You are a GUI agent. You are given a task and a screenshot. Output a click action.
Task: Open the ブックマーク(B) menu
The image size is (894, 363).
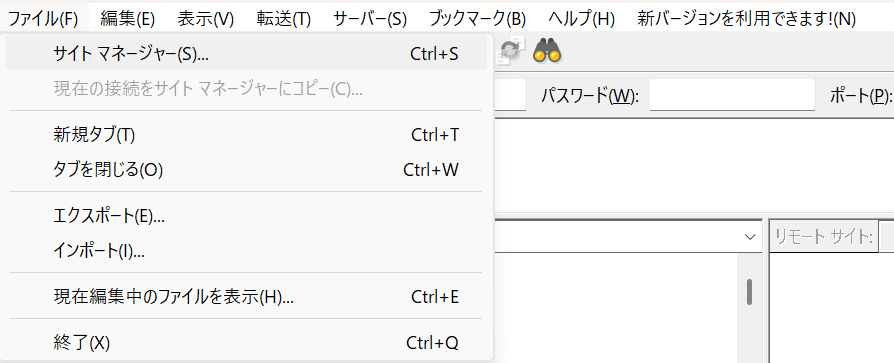pos(477,19)
